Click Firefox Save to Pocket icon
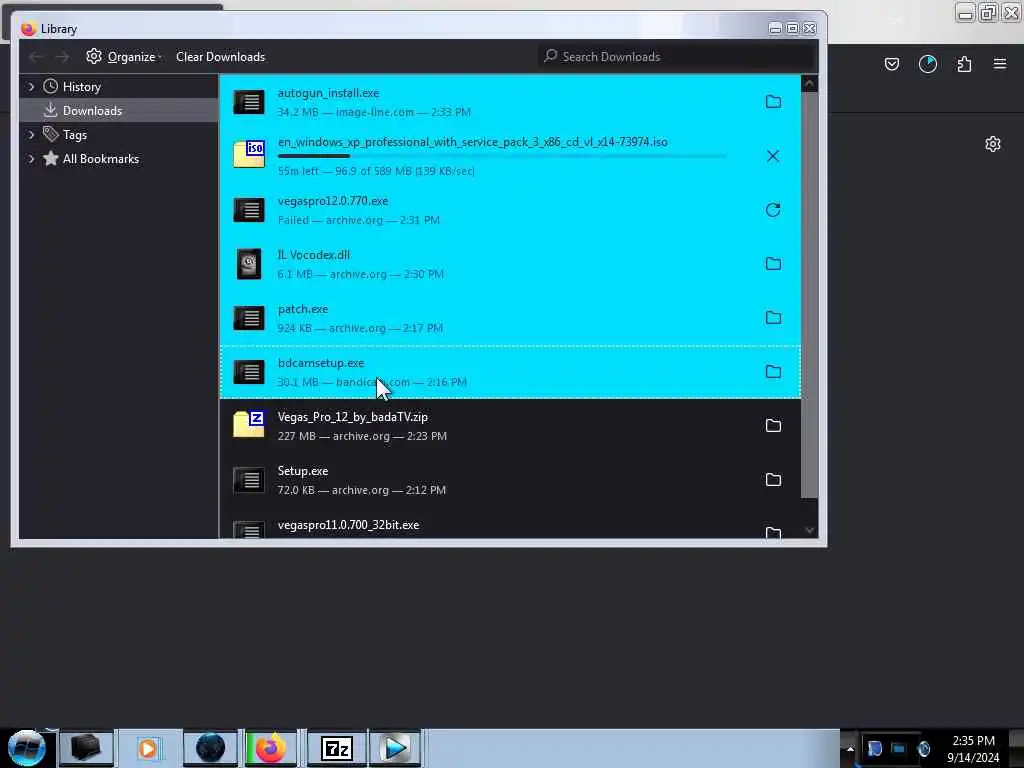 892,64
